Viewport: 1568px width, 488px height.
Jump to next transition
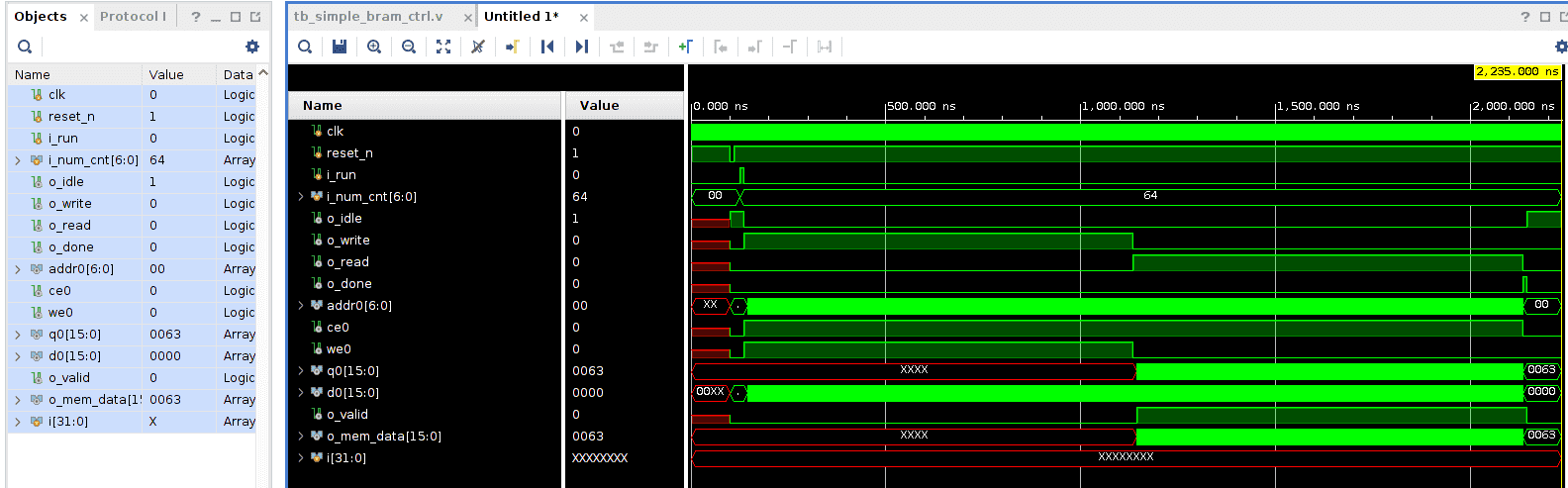tap(651, 47)
